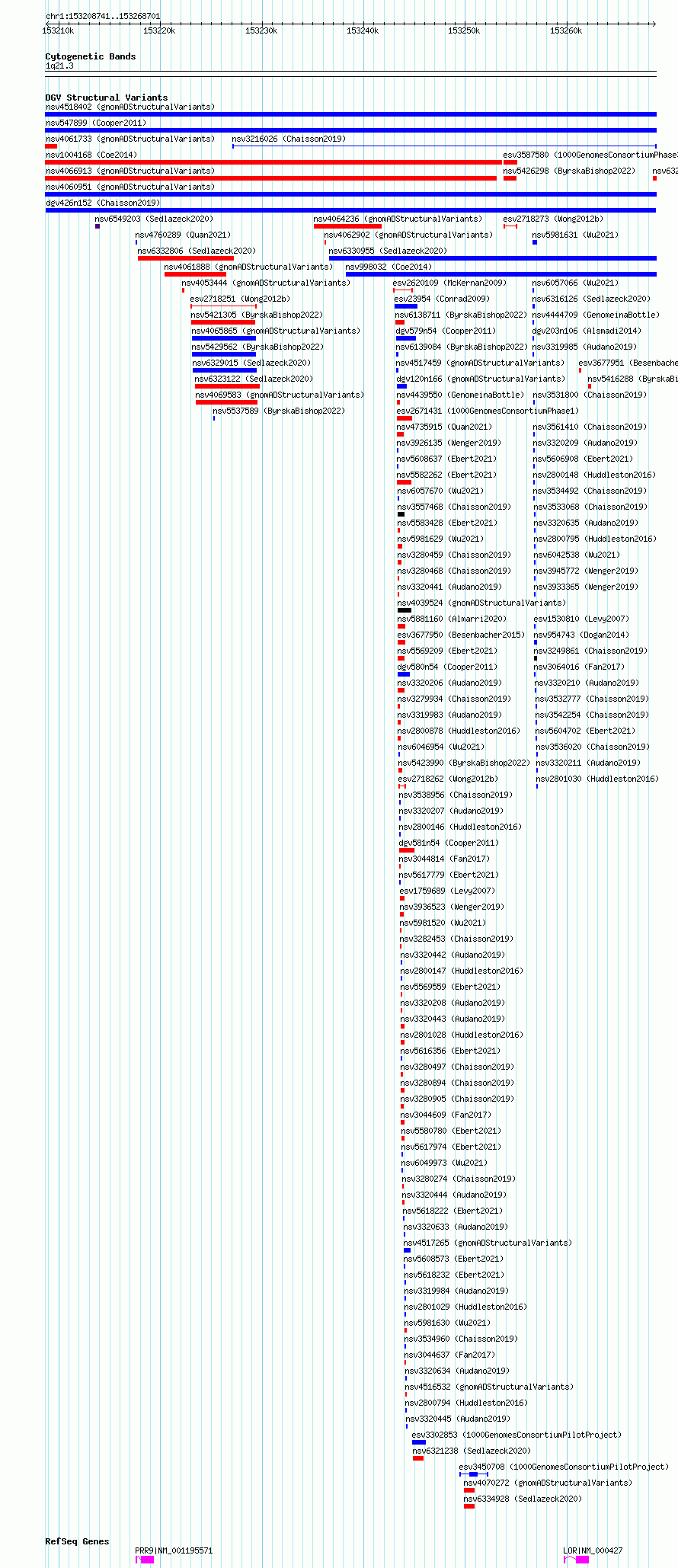The image size is (678, 1568).
Task: Click nsv4735915 (Quan2021) label
Action: click(x=444, y=427)
